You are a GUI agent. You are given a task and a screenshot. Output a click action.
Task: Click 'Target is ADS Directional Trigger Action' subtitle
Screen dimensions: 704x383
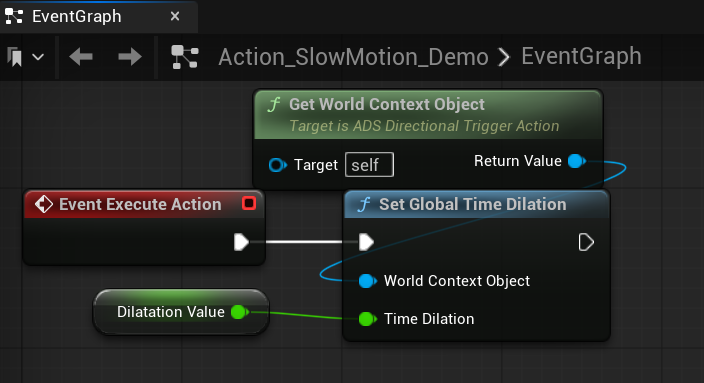coord(424,126)
